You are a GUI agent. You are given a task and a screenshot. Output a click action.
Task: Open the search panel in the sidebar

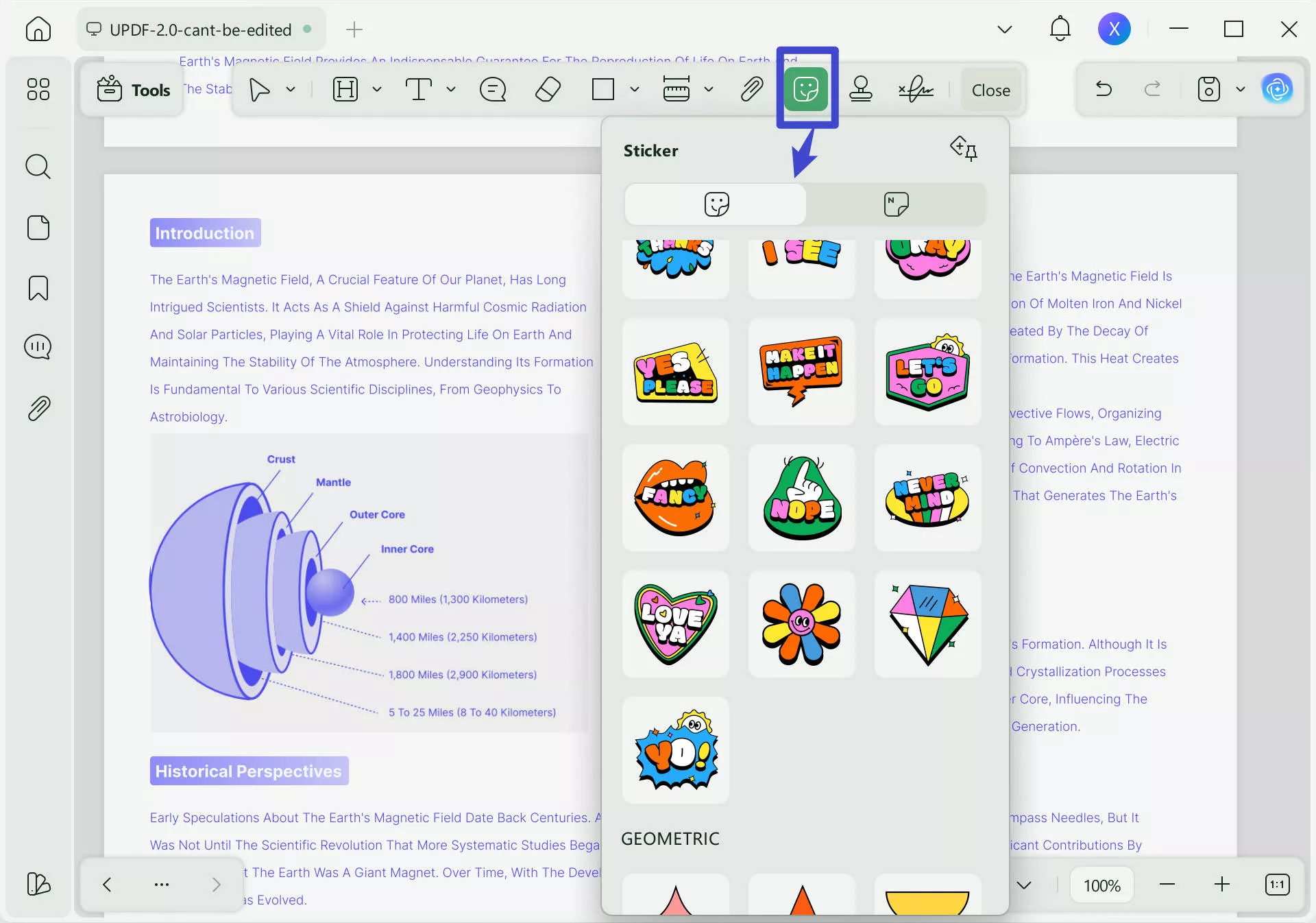(38, 167)
